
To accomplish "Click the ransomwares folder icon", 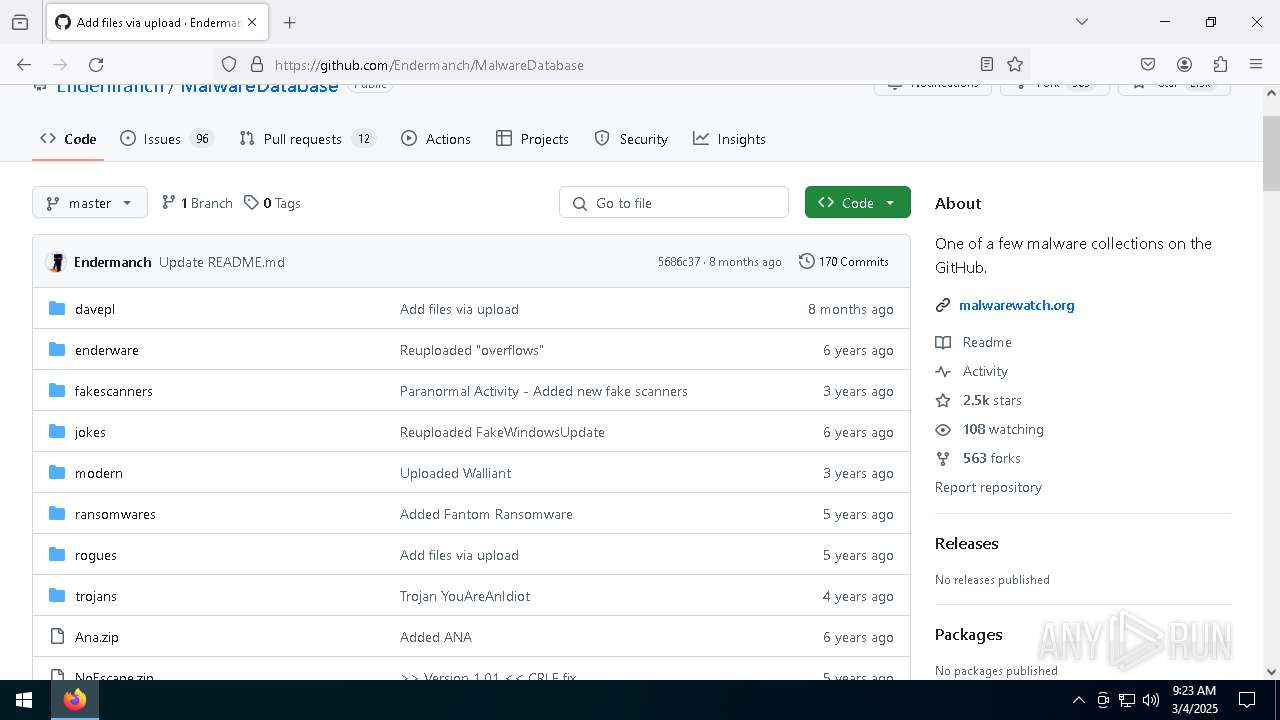I will pos(57,514).
